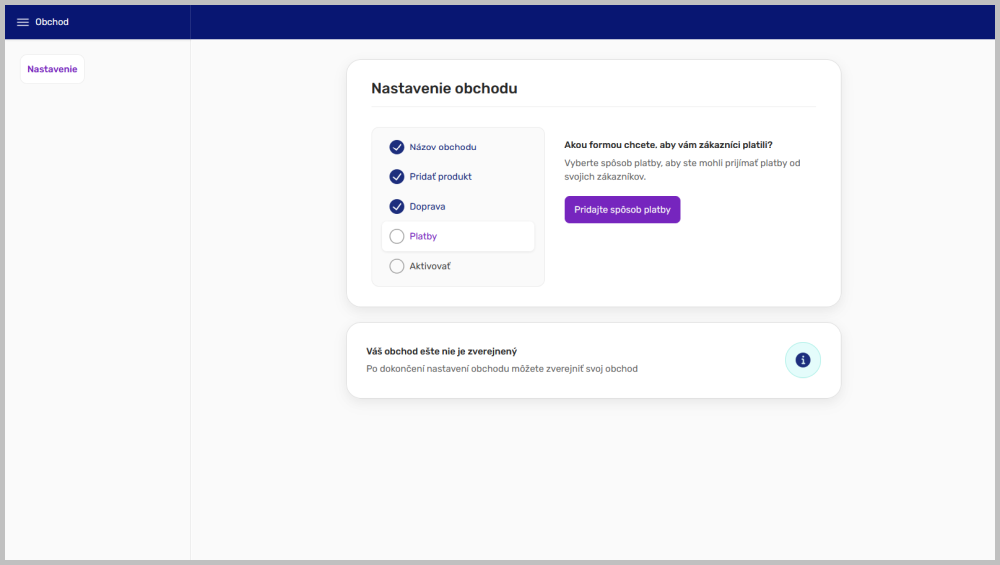
Task: Click the 'Vyberte spôsob platby' description text
Action: (682, 169)
